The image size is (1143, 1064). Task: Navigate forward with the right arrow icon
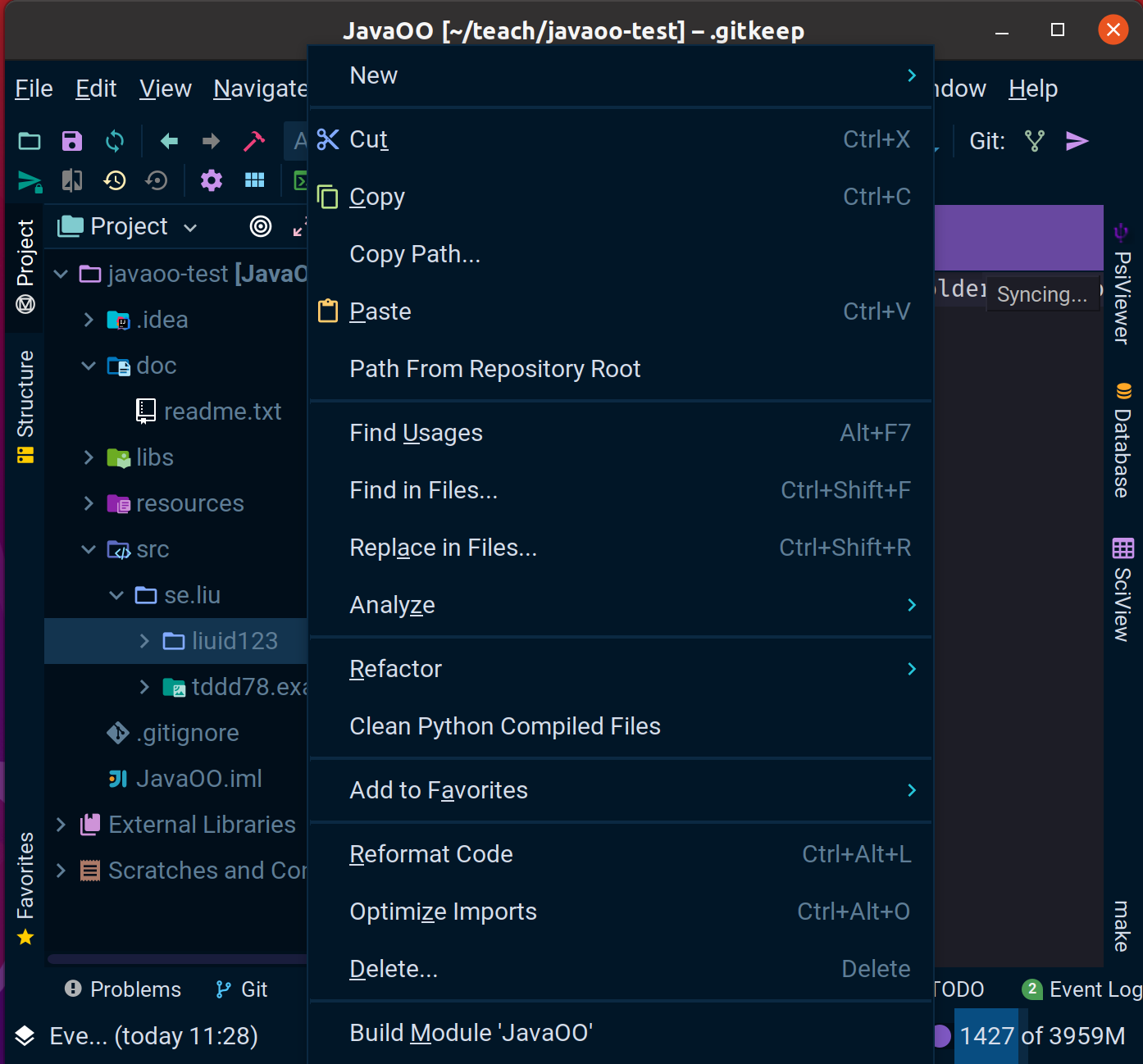click(x=212, y=141)
